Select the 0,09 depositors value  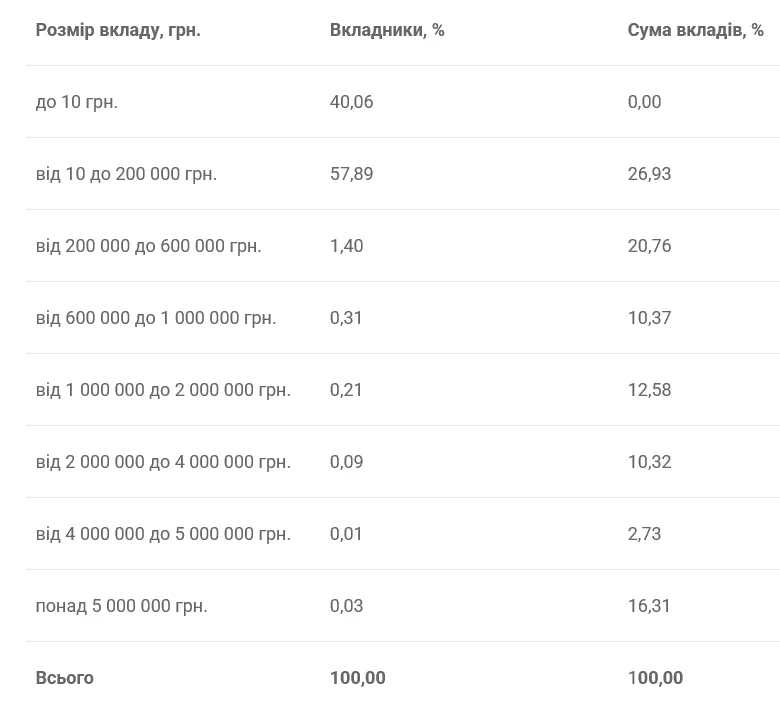click(346, 462)
